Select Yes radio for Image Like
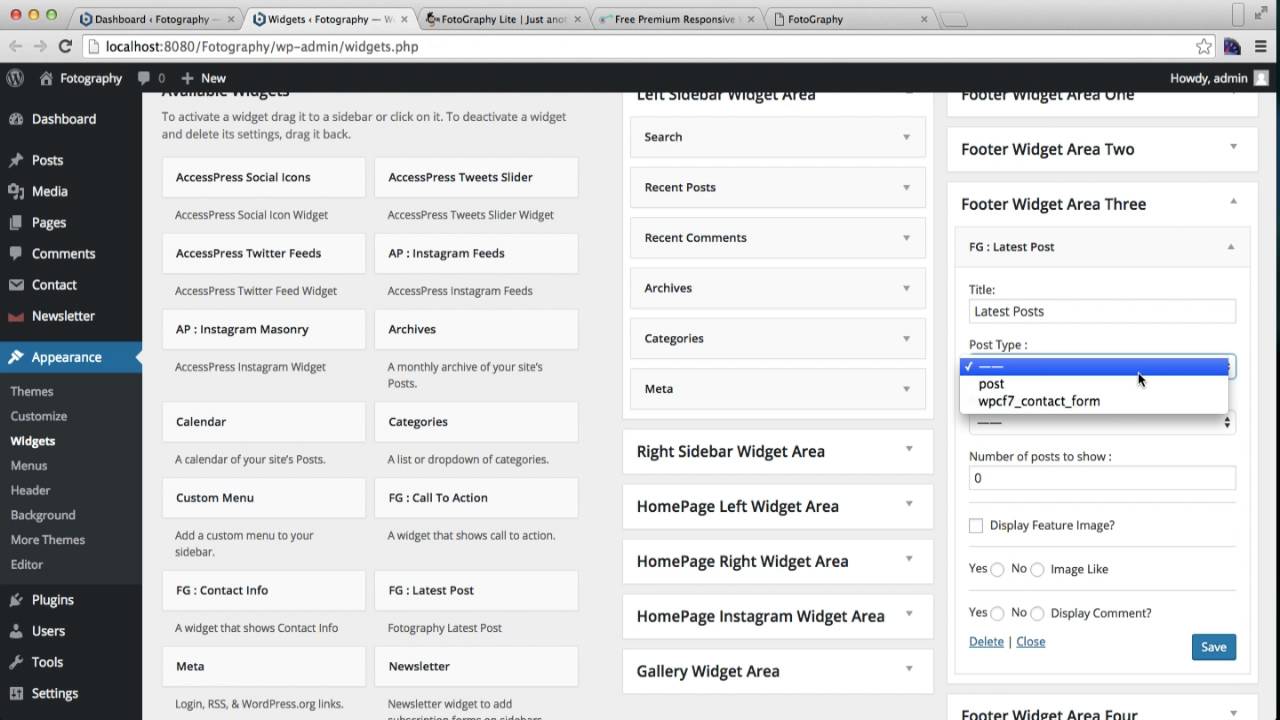The width and height of the screenshot is (1280, 720). tap(997, 569)
